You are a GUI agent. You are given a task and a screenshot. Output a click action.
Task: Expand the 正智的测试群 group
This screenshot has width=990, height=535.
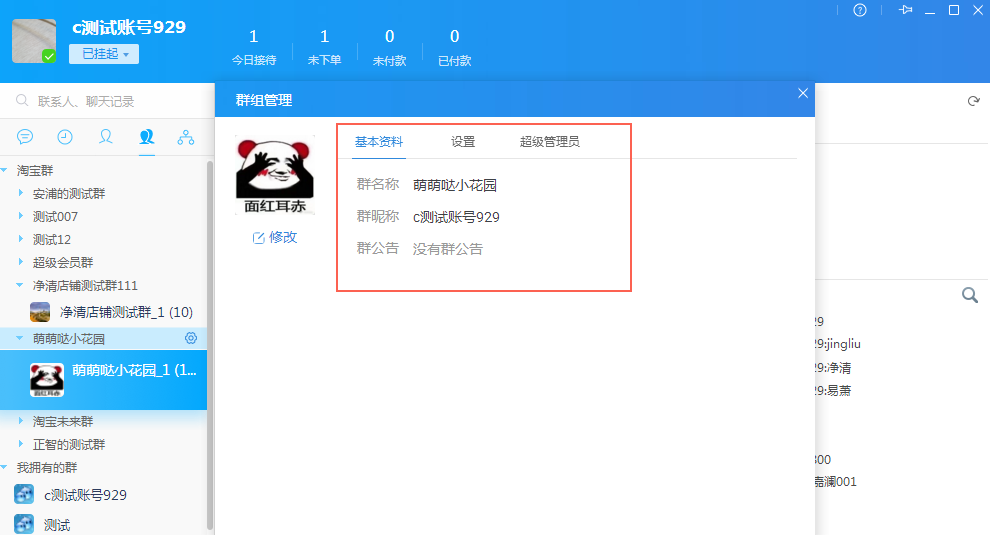click(21, 444)
